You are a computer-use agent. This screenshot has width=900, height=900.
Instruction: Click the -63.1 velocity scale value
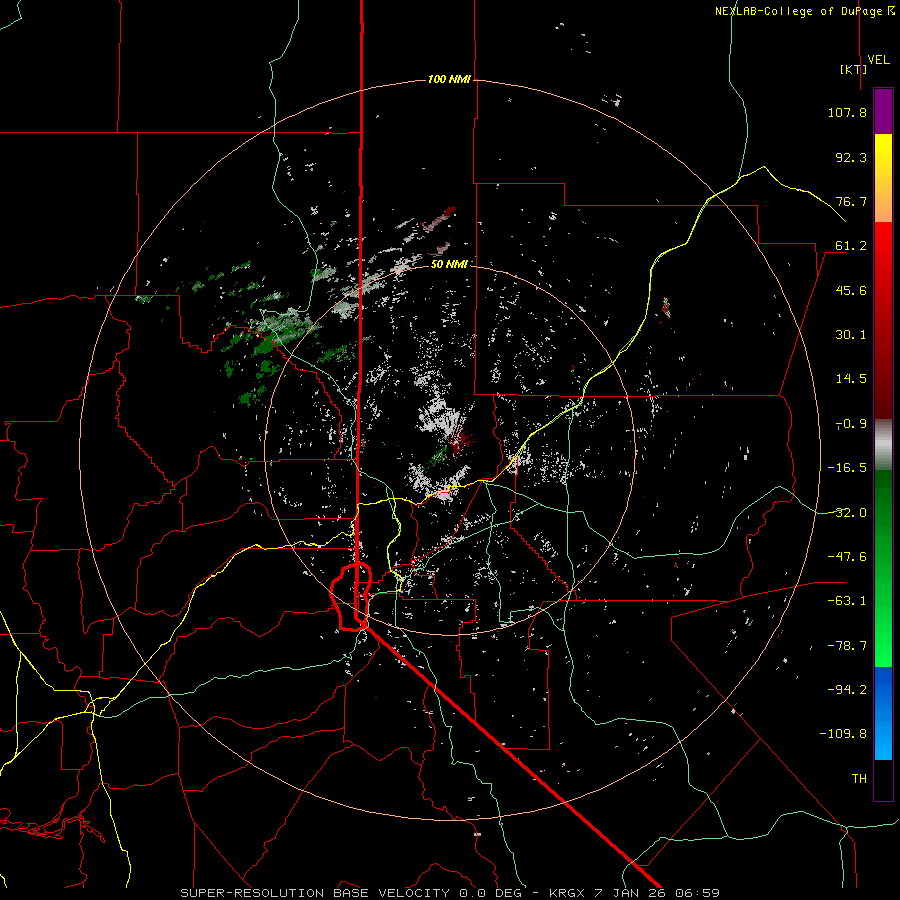(x=847, y=601)
